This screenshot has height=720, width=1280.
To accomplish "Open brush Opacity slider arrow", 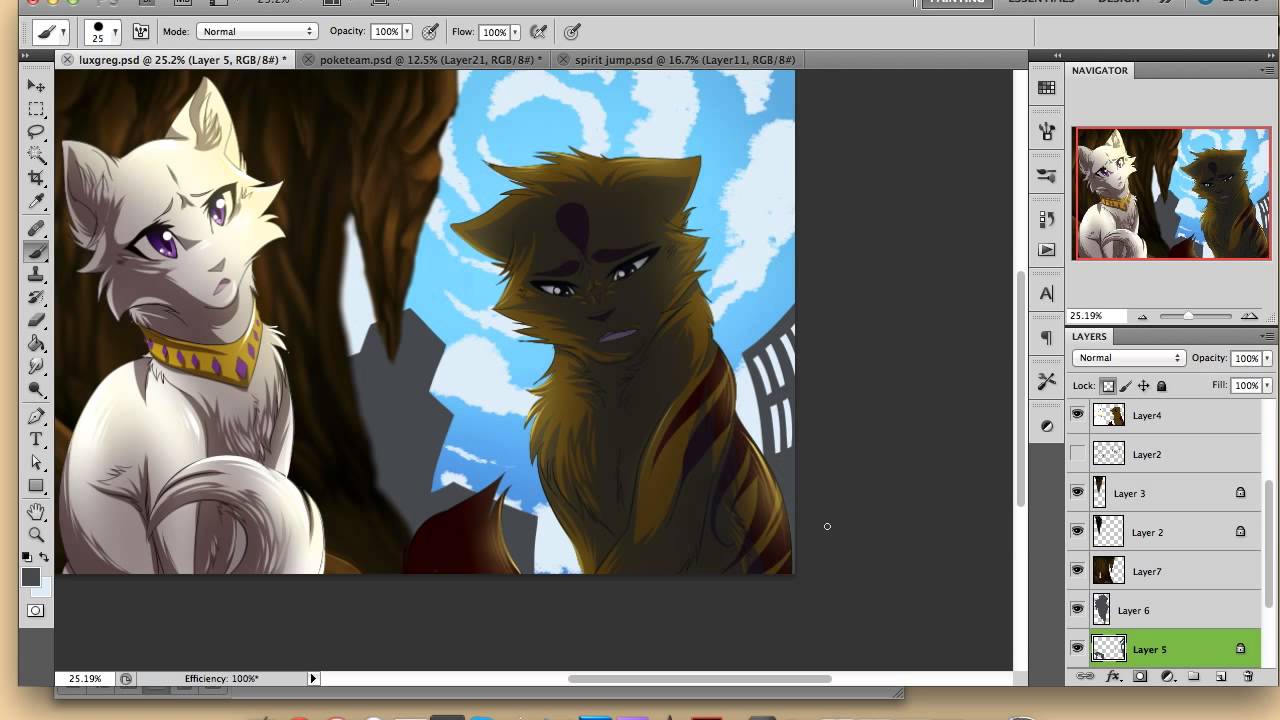I will click(x=408, y=32).
